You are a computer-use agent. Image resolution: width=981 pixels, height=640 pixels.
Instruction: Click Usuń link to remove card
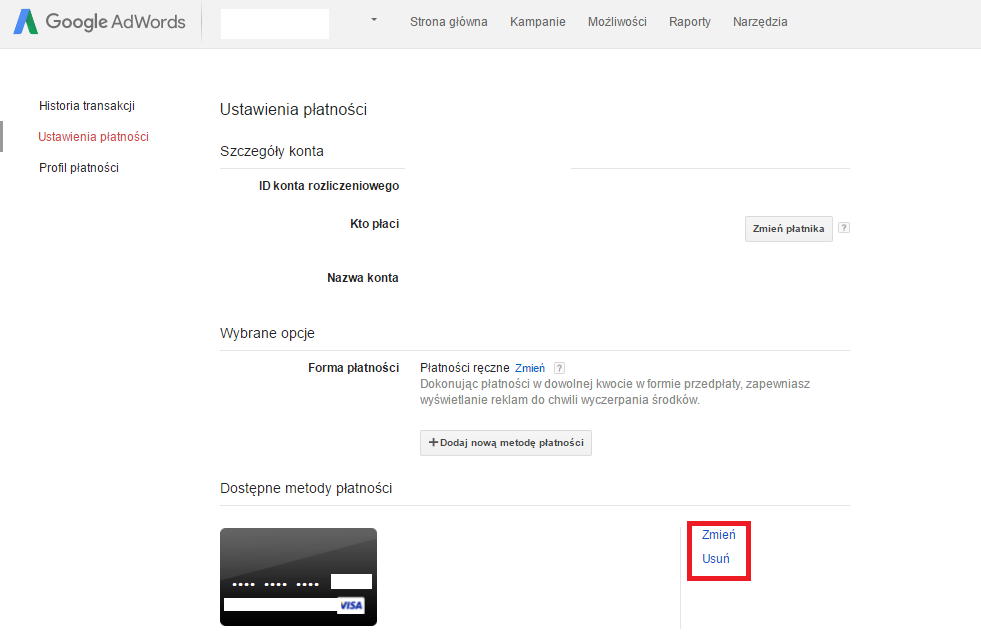715,559
